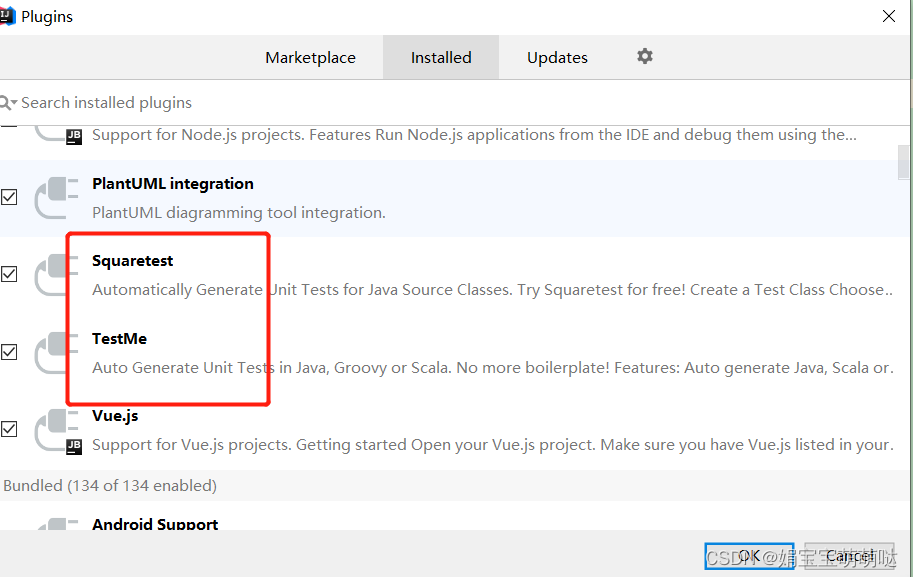Viewport: 913px width, 577px height.
Task: Click the IntelliJ logo in title bar
Action: [x=6, y=16]
